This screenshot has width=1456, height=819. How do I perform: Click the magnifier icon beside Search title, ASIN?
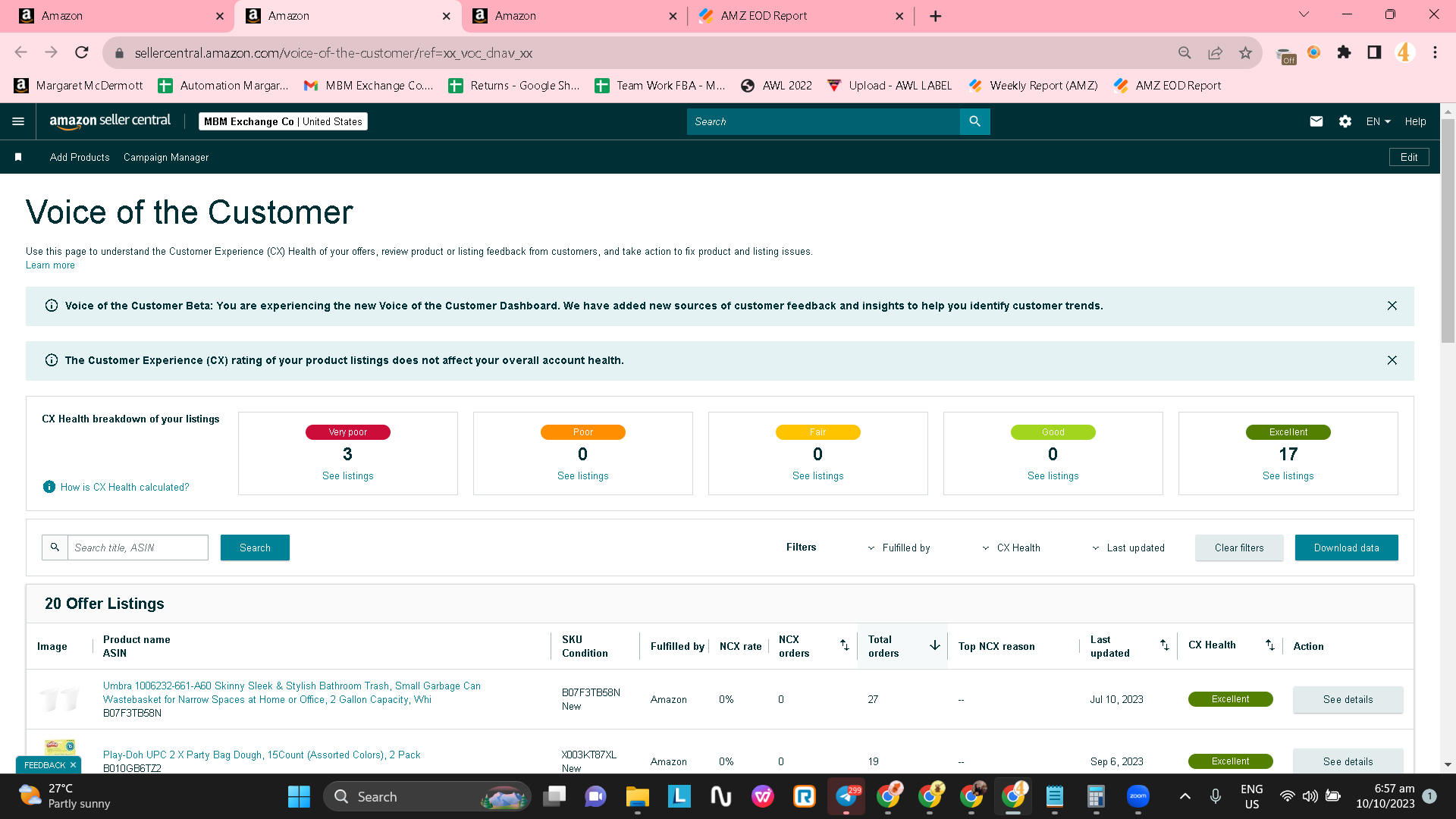point(55,548)
